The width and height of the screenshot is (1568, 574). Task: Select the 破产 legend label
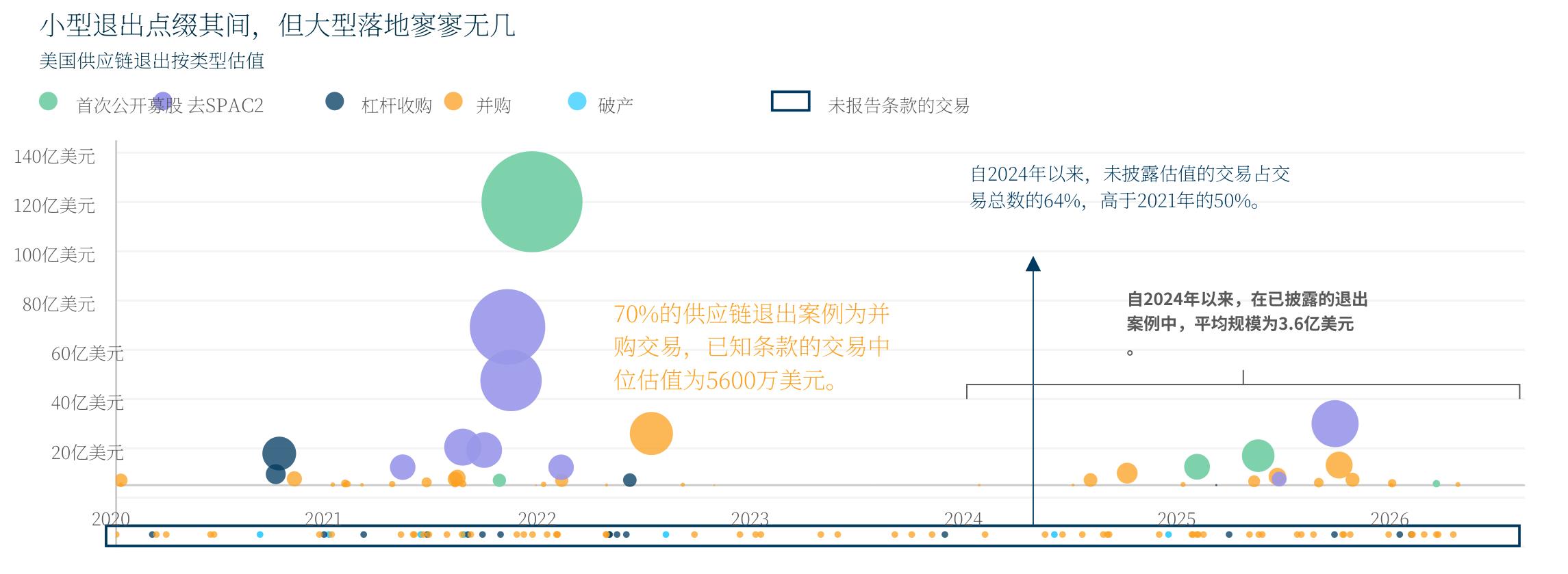coord(616,105)
